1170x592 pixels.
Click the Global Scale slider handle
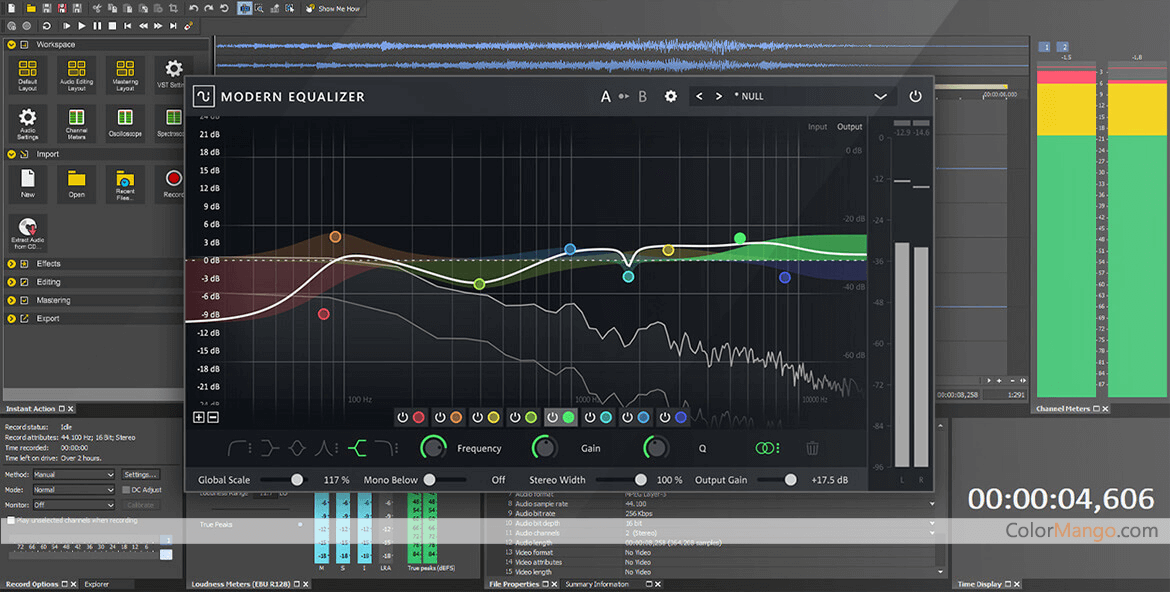coord(297,480)
